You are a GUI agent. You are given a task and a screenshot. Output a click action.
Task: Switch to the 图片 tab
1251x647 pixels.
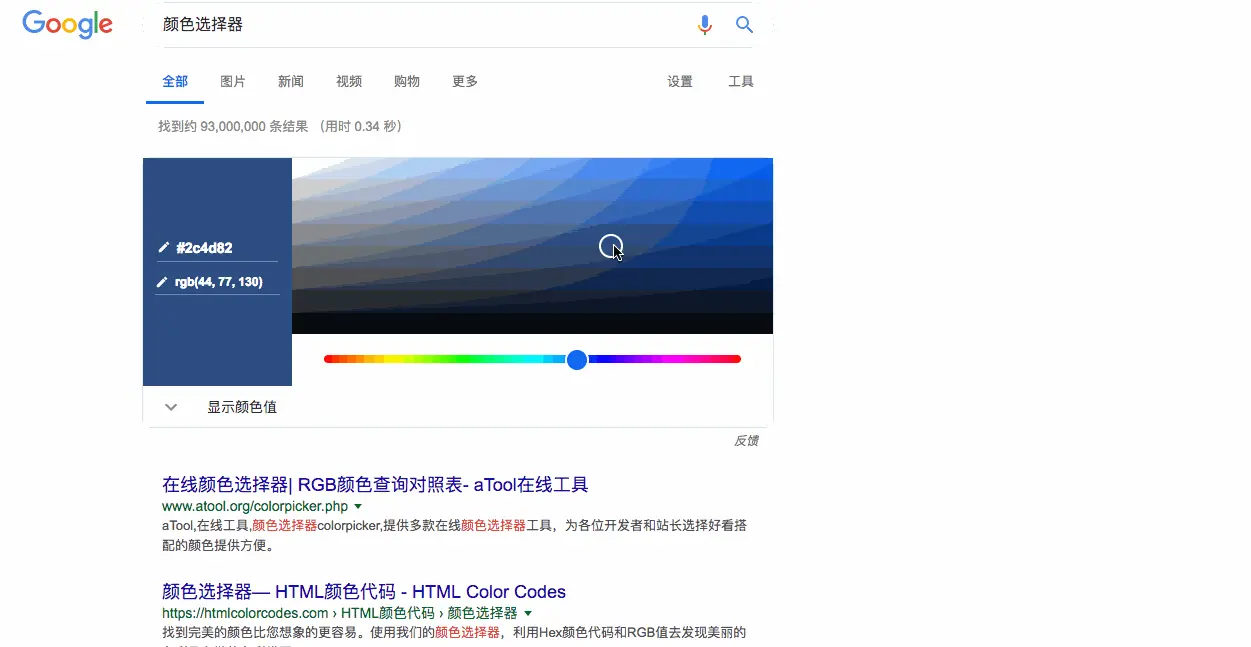coord(232,82)
